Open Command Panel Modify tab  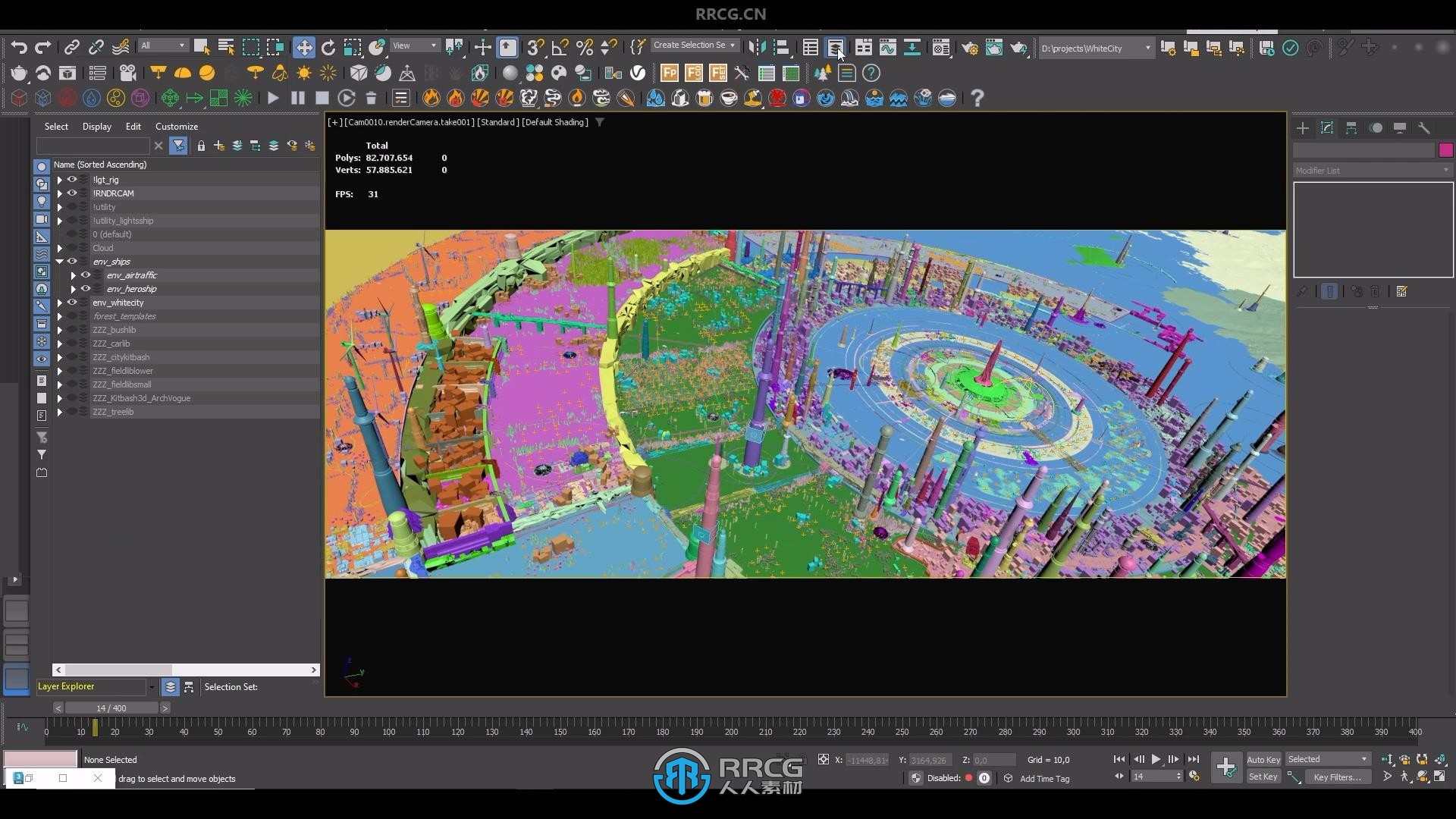(1327, 127)
